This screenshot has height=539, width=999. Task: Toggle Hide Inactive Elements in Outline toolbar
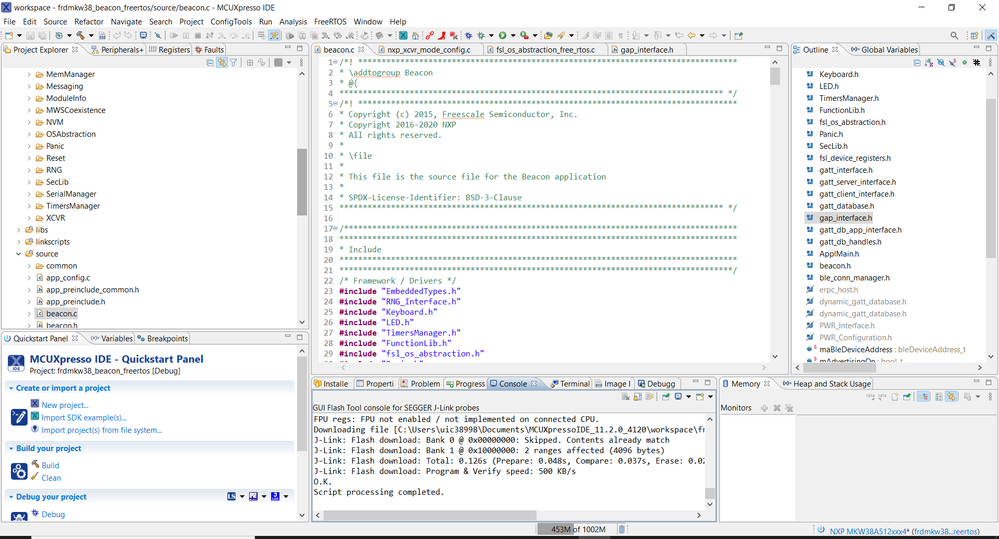pos(977,62)
